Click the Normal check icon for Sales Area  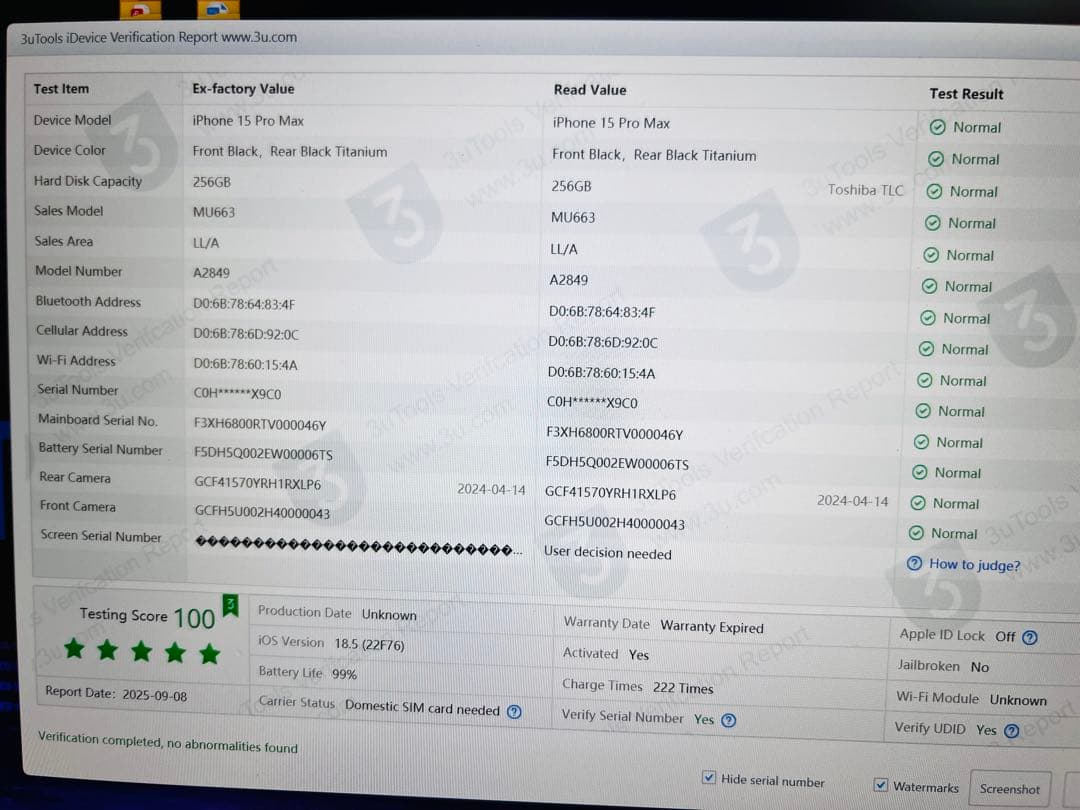click(x=931, y=256)
